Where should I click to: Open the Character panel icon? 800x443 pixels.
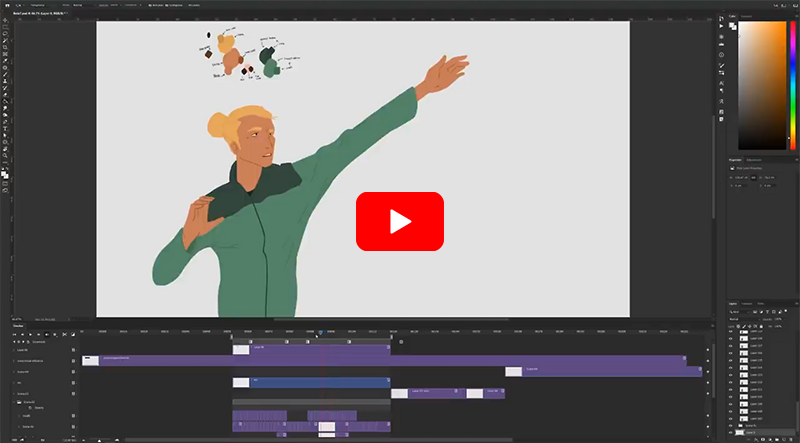click(721, 83)
